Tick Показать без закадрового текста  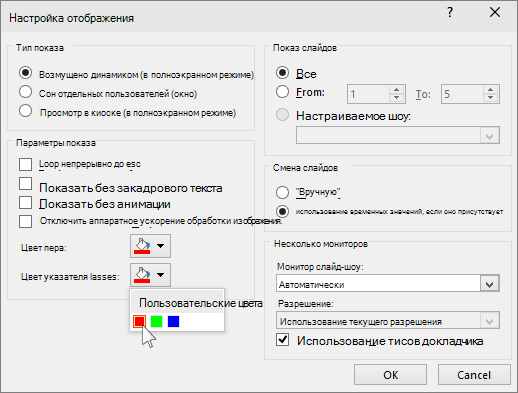[26, 184]
